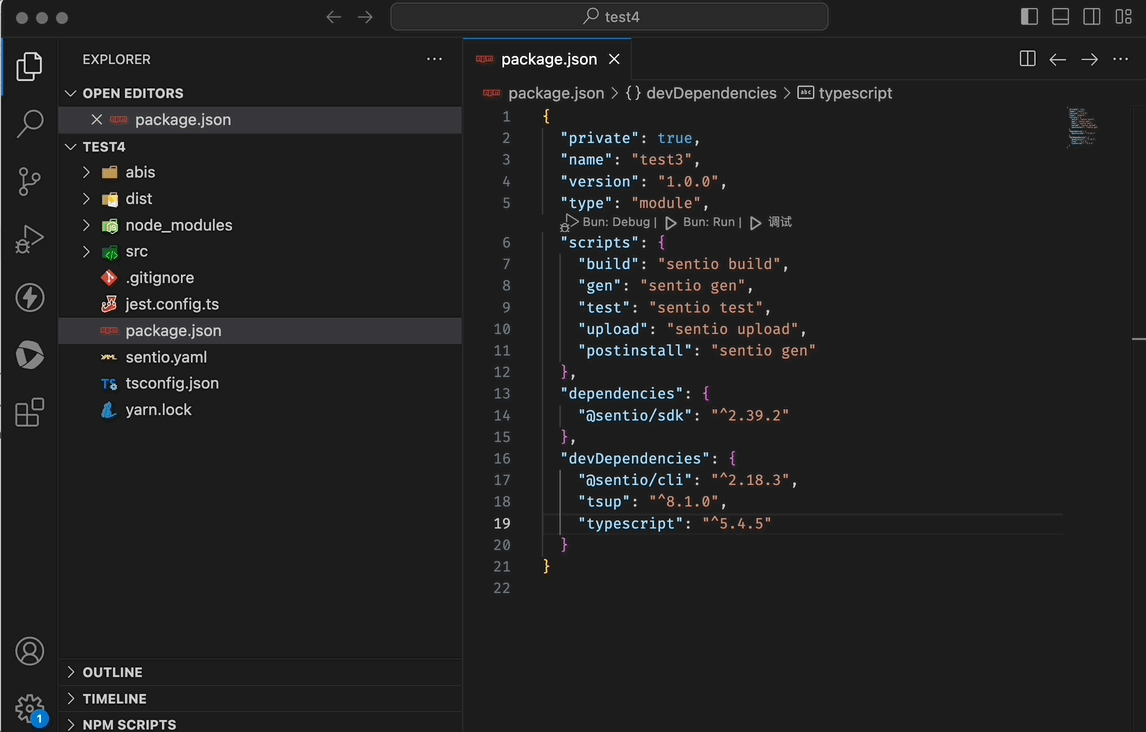Close package.json in Open Editors list
Viewport: 1146px width, 732px height.
click(x=96, y=119)
